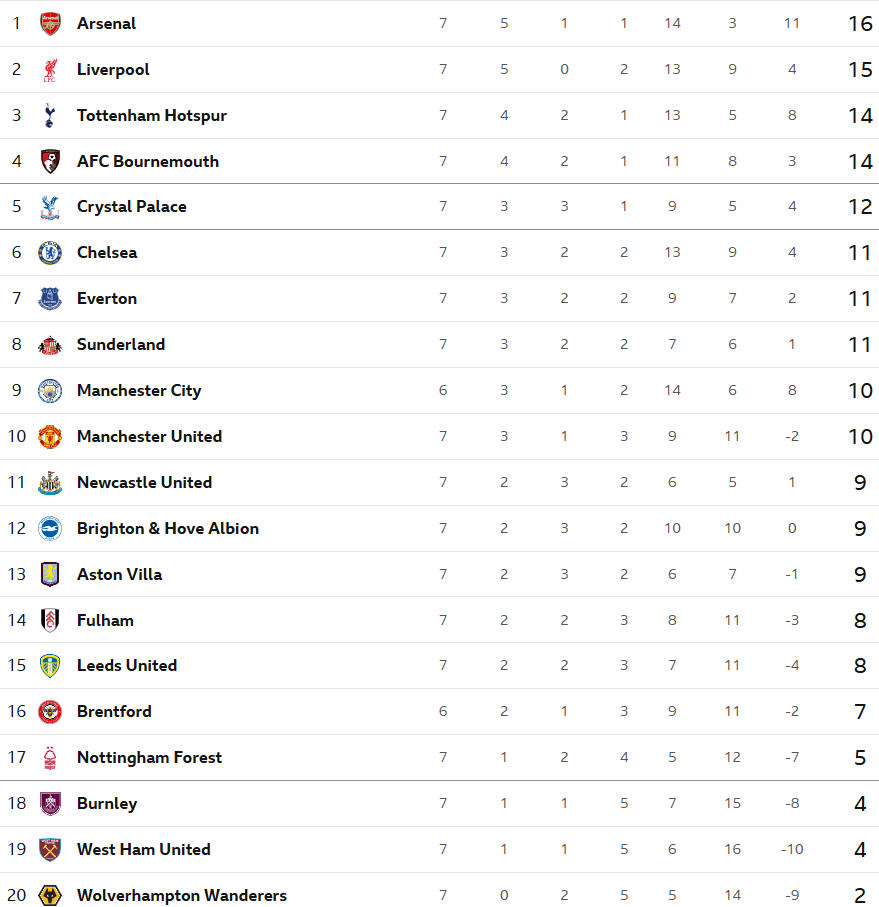Screen dimensions: 879x907
Task: Click the Everton crest icon
Action: pyautogui.click(x=50, y=299)
